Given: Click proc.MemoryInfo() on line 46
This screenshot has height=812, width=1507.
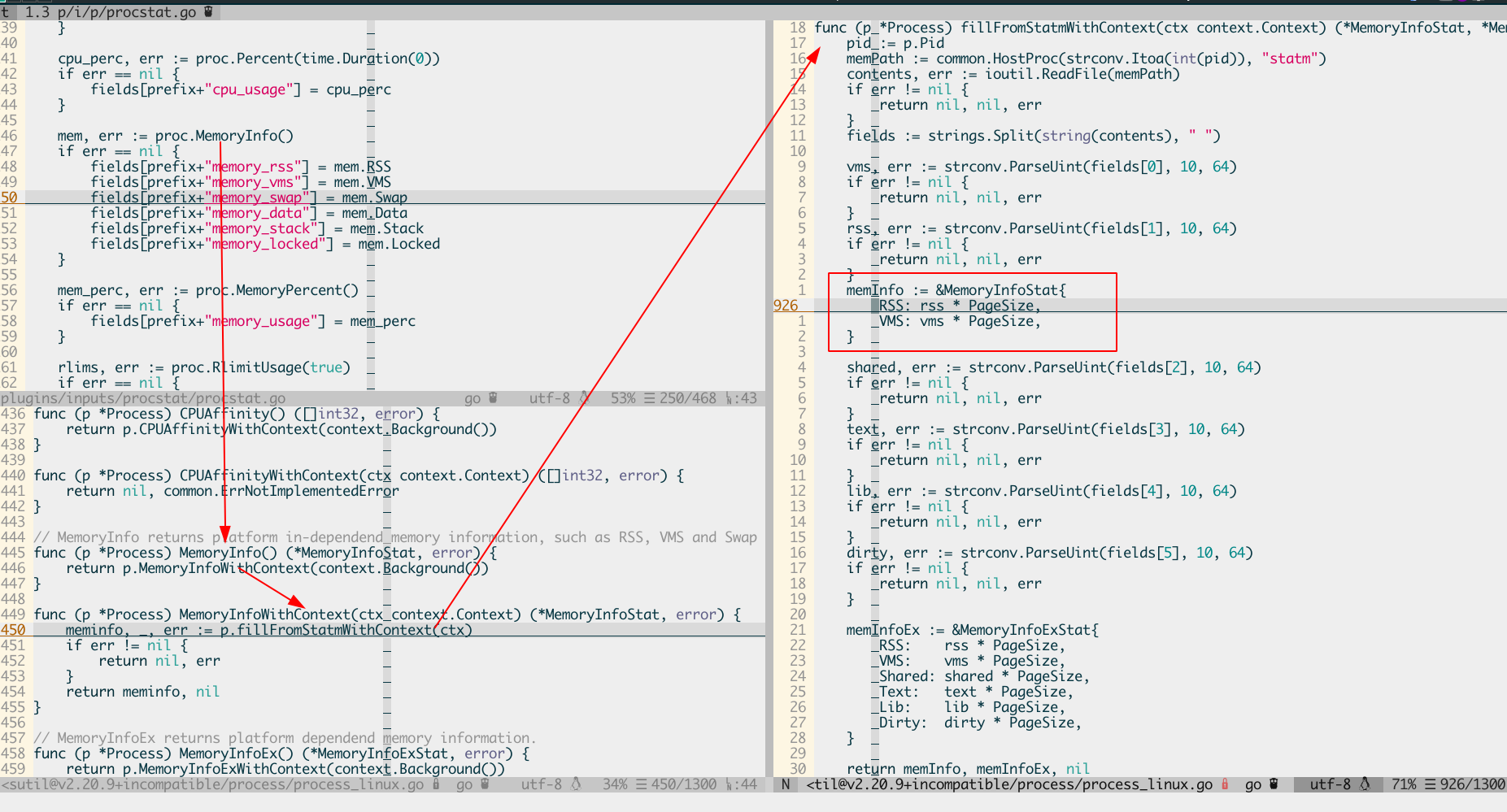Looking at the screenshot, I should (x=224, y=136).
